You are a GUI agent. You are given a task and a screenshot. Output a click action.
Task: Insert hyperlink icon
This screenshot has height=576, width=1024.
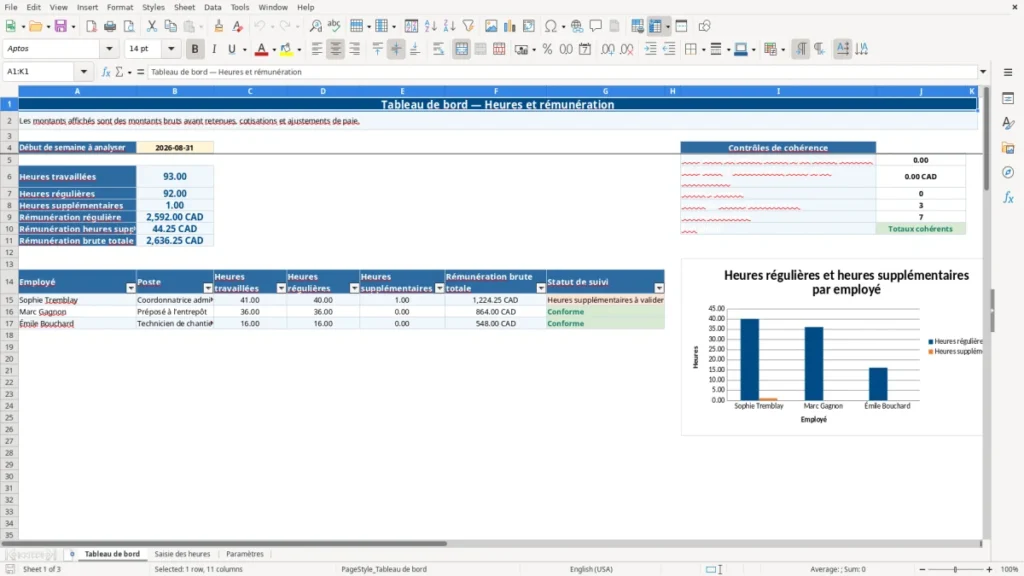click(577, 26)
